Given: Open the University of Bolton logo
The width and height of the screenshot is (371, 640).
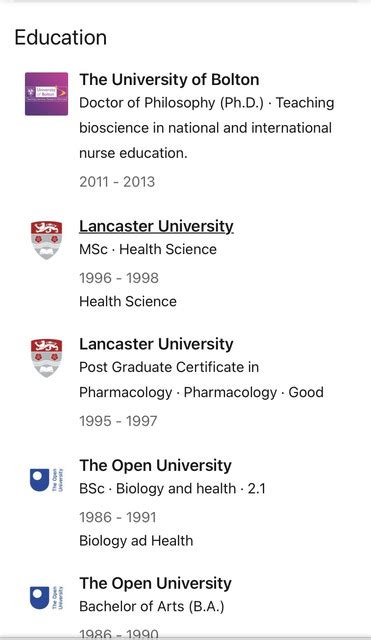Looking at the screenshot, I should pos(46,94).
